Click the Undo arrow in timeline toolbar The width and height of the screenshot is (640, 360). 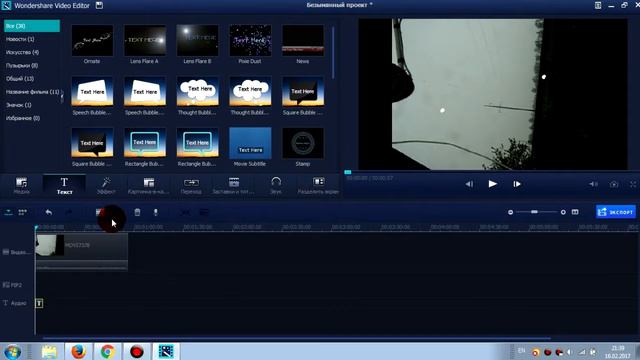(x=49, y=212)
